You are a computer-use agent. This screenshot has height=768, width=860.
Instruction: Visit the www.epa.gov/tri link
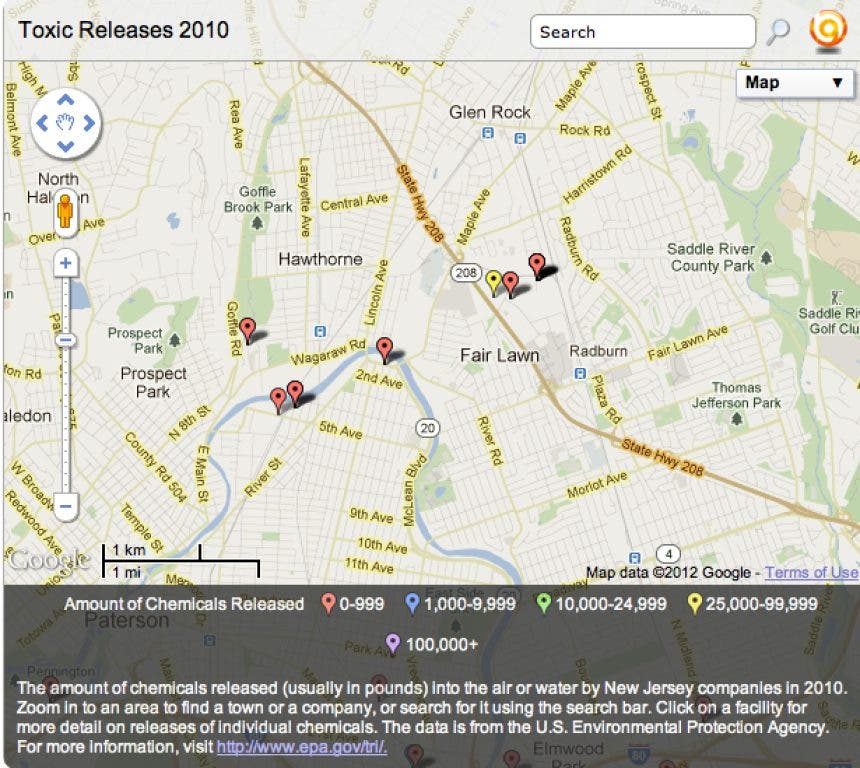301,746
